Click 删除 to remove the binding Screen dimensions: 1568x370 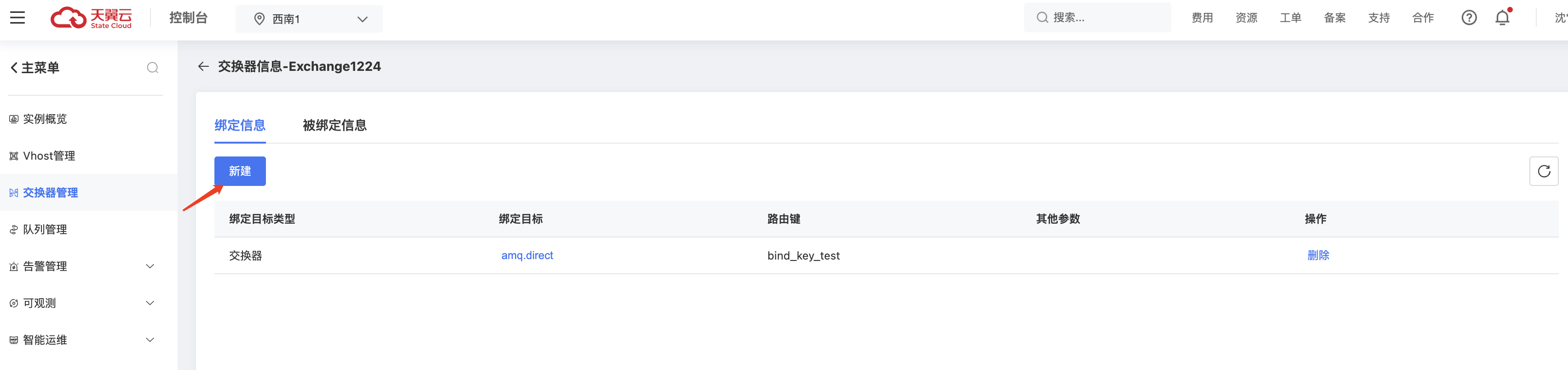click(1319, 255)
